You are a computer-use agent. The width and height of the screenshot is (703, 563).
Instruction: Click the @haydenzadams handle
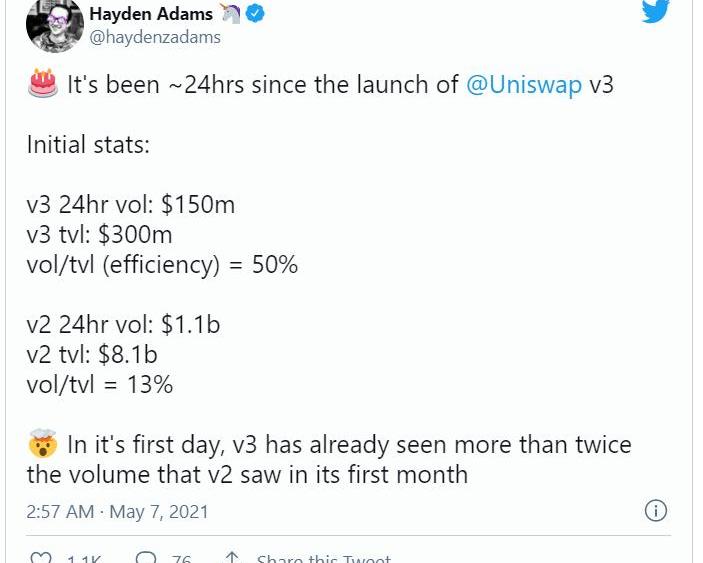click(155, 38)
